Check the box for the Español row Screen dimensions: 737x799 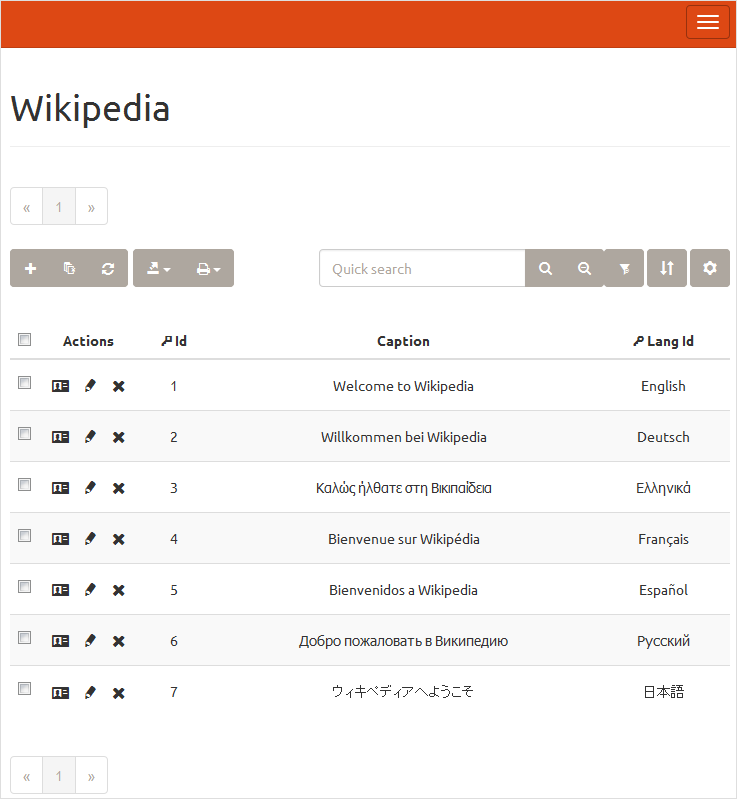(24, 587)
